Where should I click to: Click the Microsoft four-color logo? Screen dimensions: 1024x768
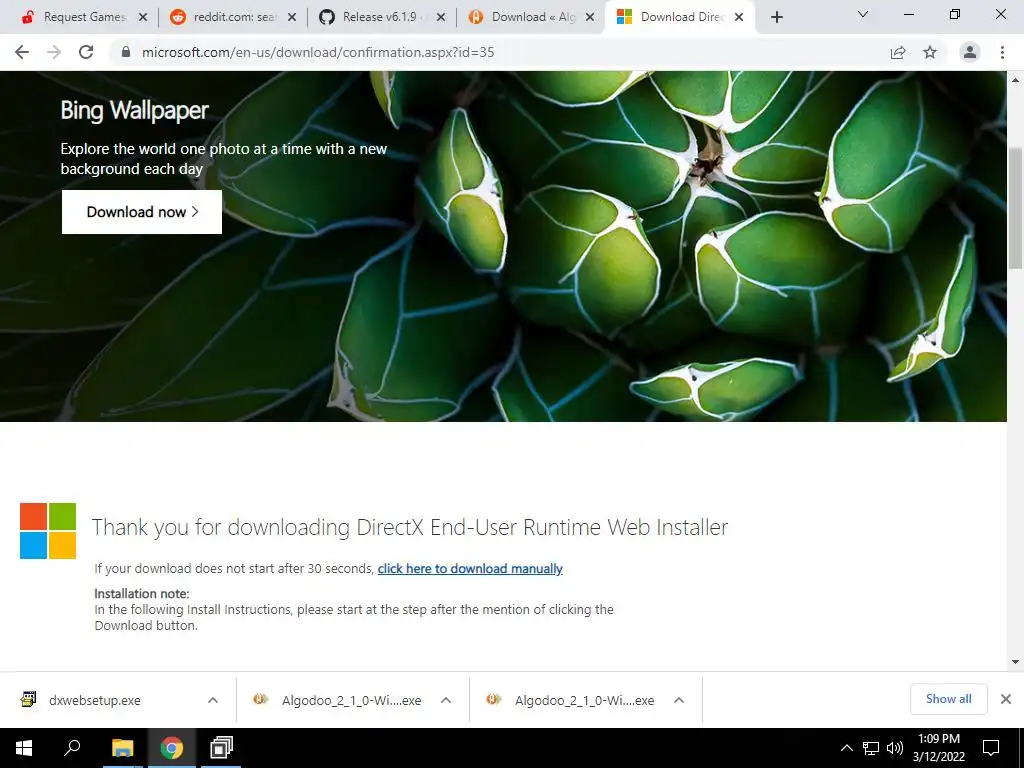[x=48, y=531]
